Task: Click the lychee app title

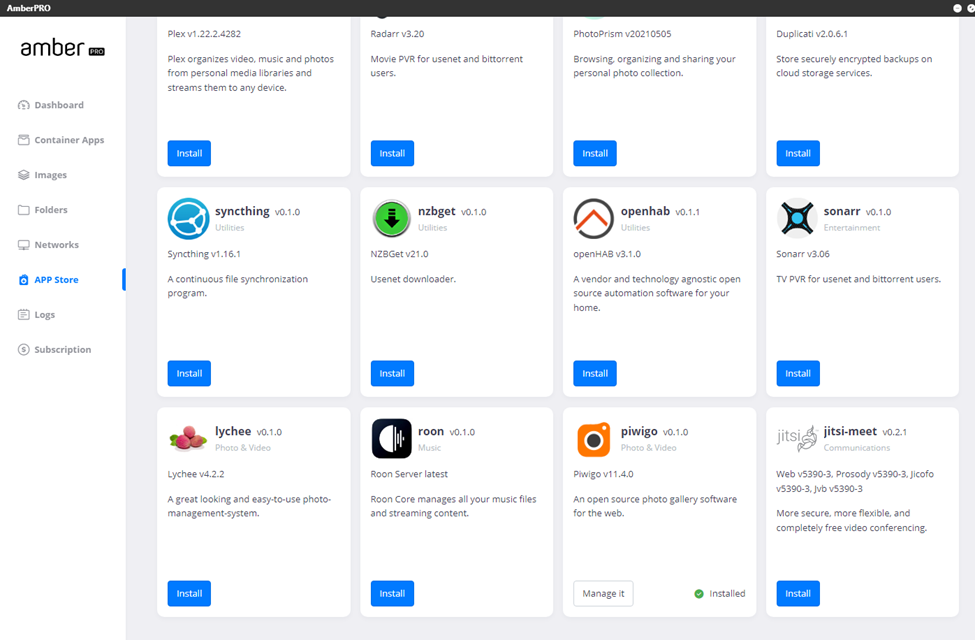Action: point(233,432)
